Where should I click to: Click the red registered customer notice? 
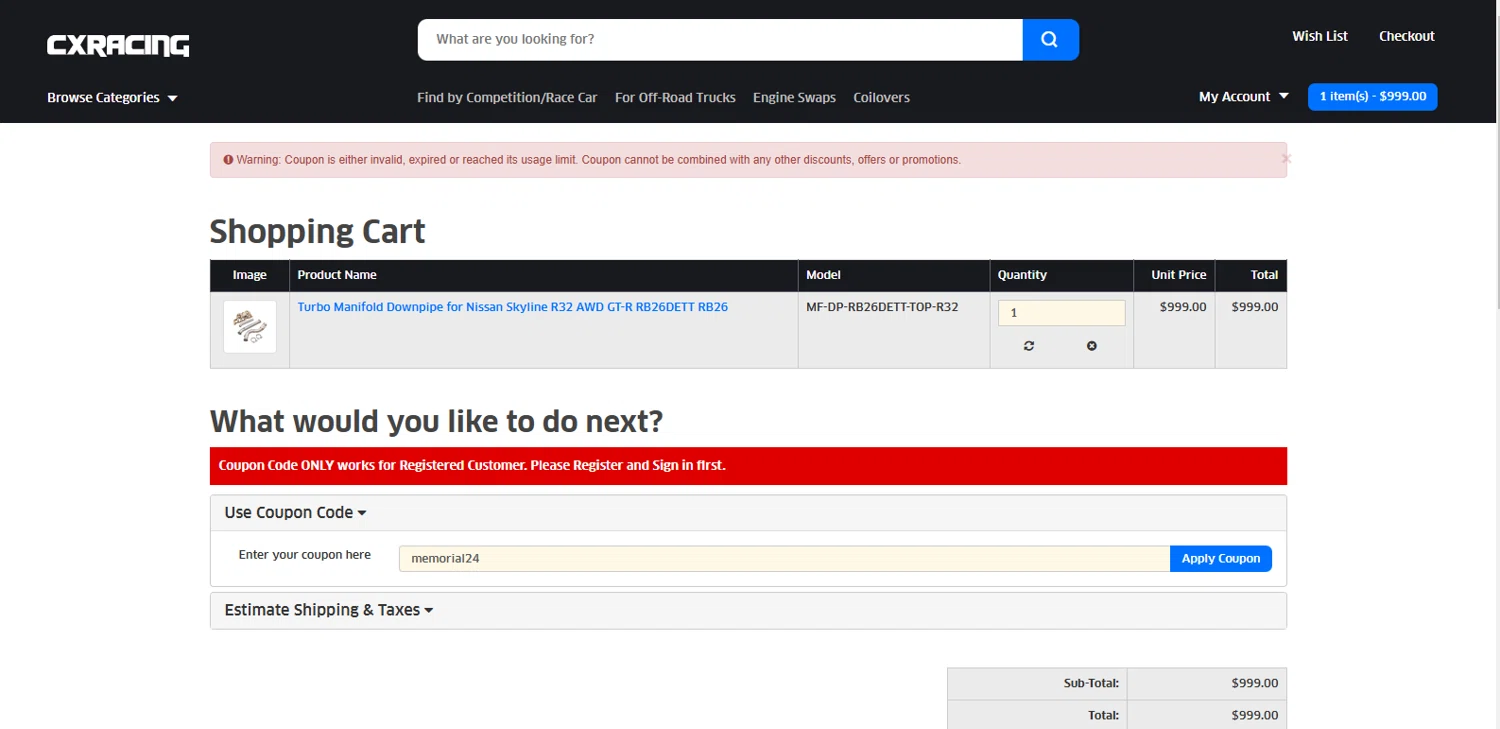pos(748,466)
